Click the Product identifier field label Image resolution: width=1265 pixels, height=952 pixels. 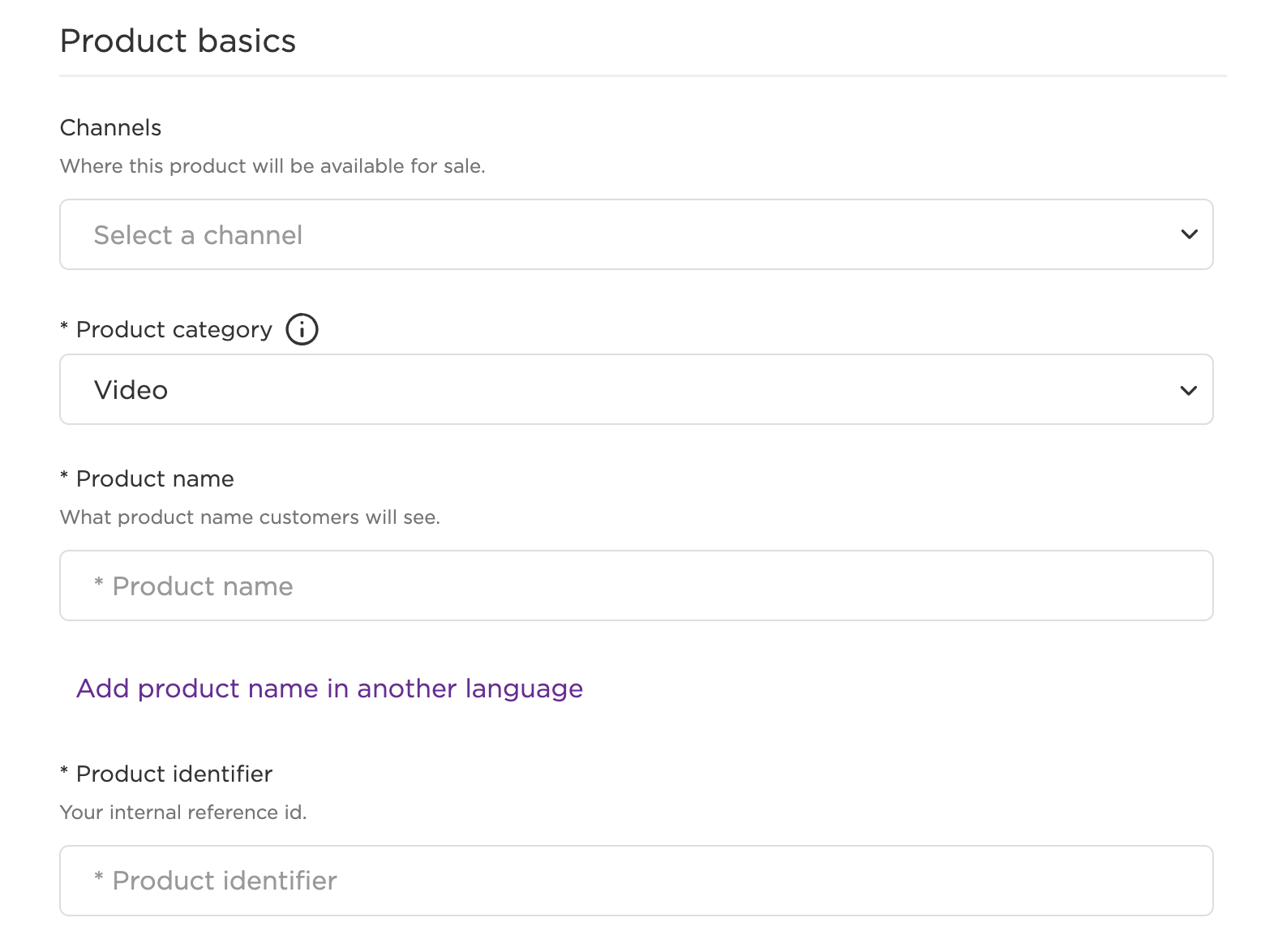pos(174,774)
